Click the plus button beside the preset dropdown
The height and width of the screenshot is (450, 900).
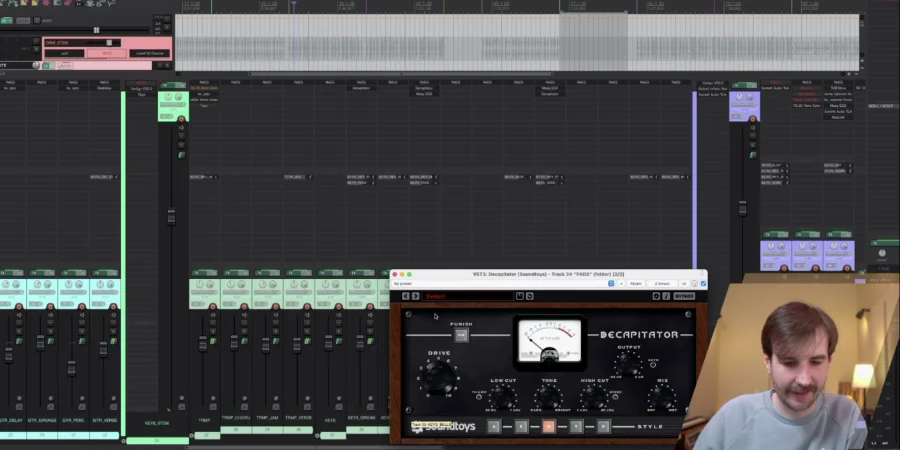(x=621, y=284)
